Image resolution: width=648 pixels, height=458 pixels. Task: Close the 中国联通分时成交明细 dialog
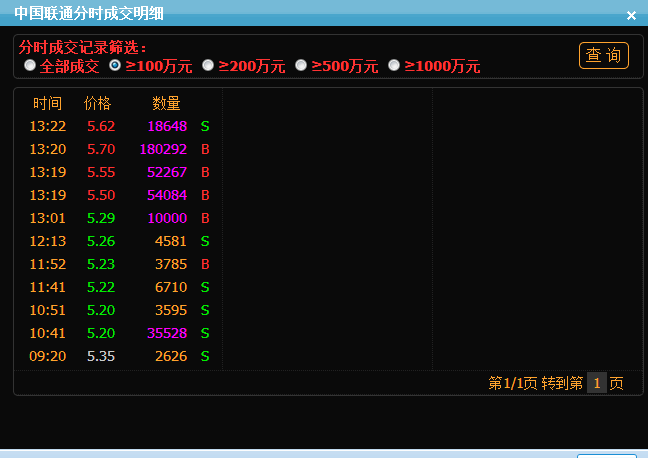coord(631,15)
